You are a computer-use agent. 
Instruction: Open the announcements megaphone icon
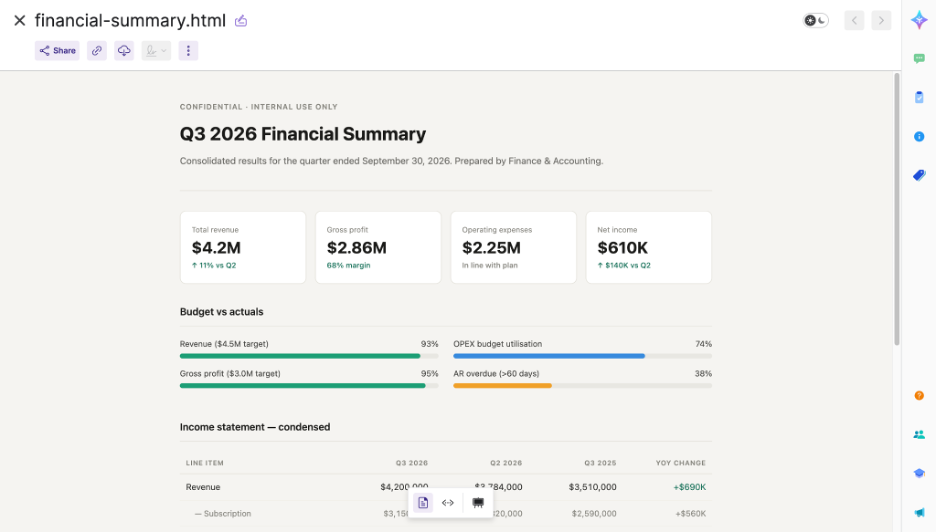pos(919,512)
